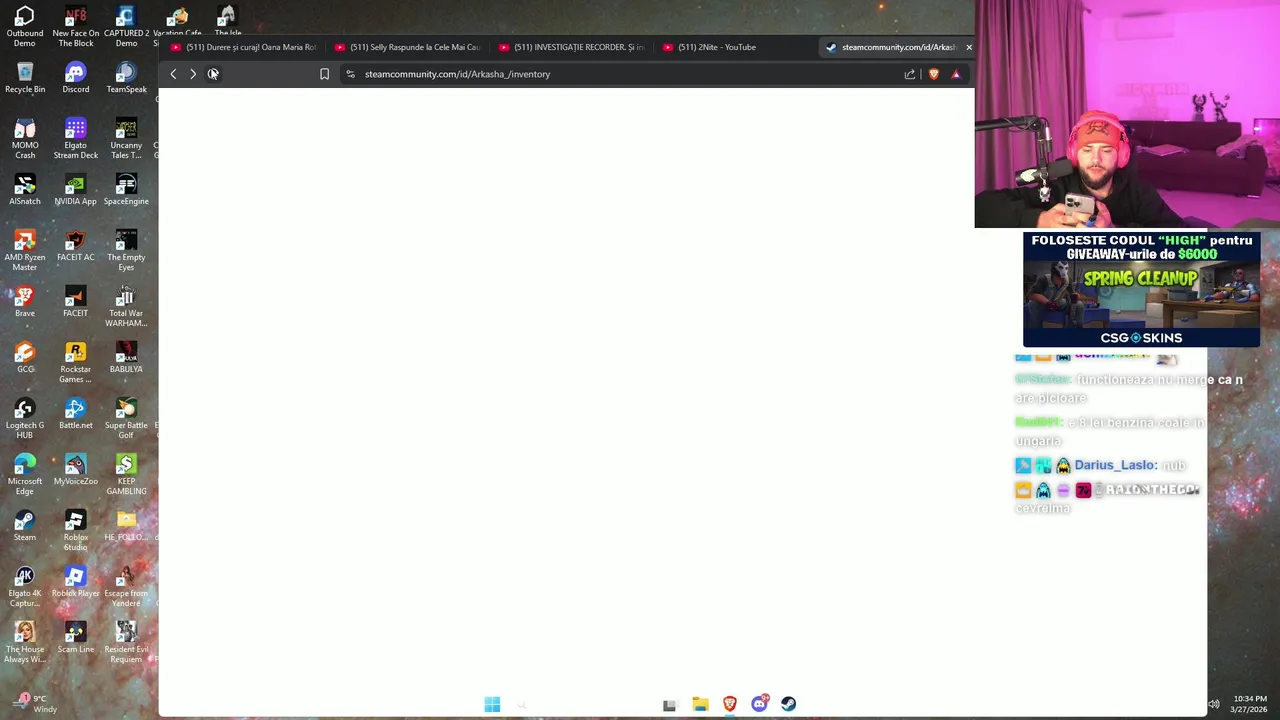Switch to 'INVESTIGAȚIE RECORDER' tab

(x=572, y=47)
